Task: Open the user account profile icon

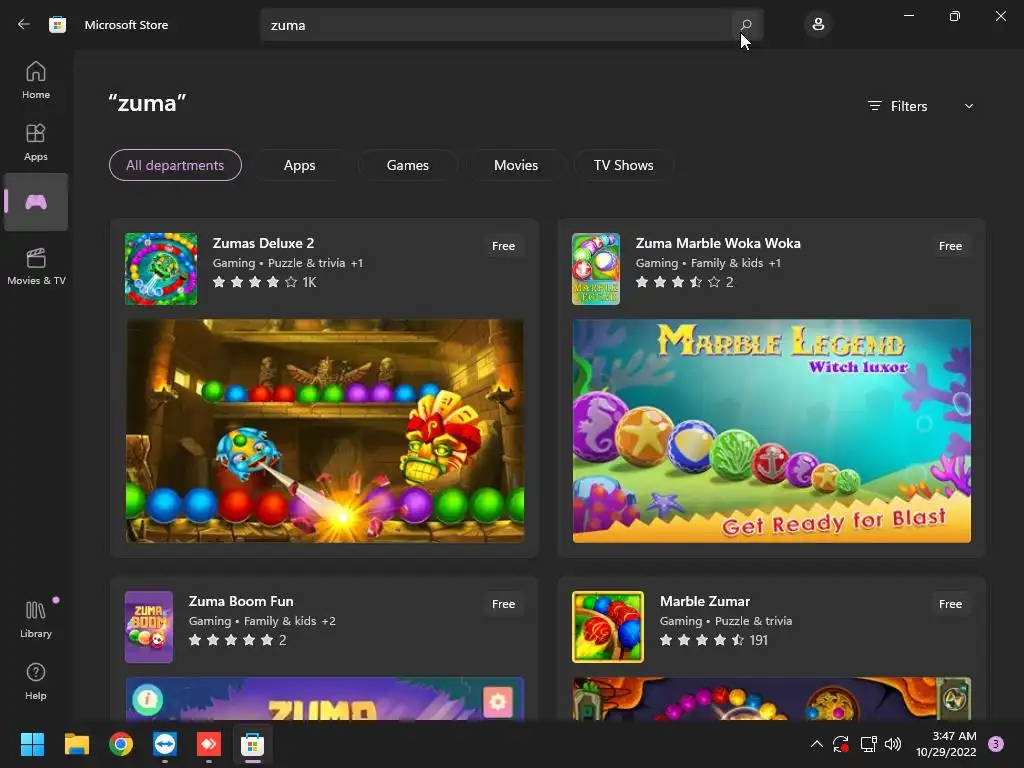Action: coord(818,25)
